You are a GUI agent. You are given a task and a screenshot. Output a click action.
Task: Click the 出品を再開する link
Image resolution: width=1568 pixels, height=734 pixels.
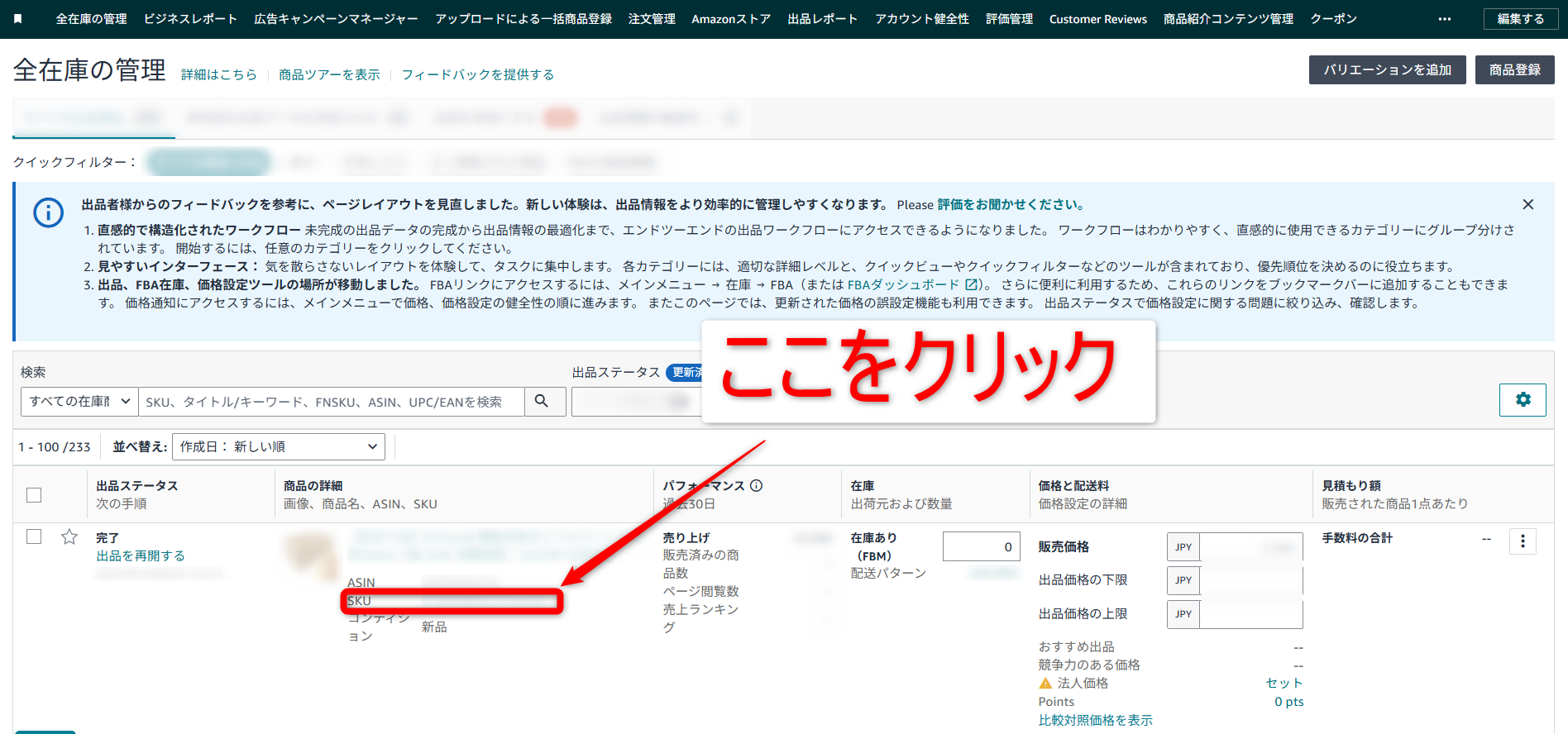(x=141, y=555)
